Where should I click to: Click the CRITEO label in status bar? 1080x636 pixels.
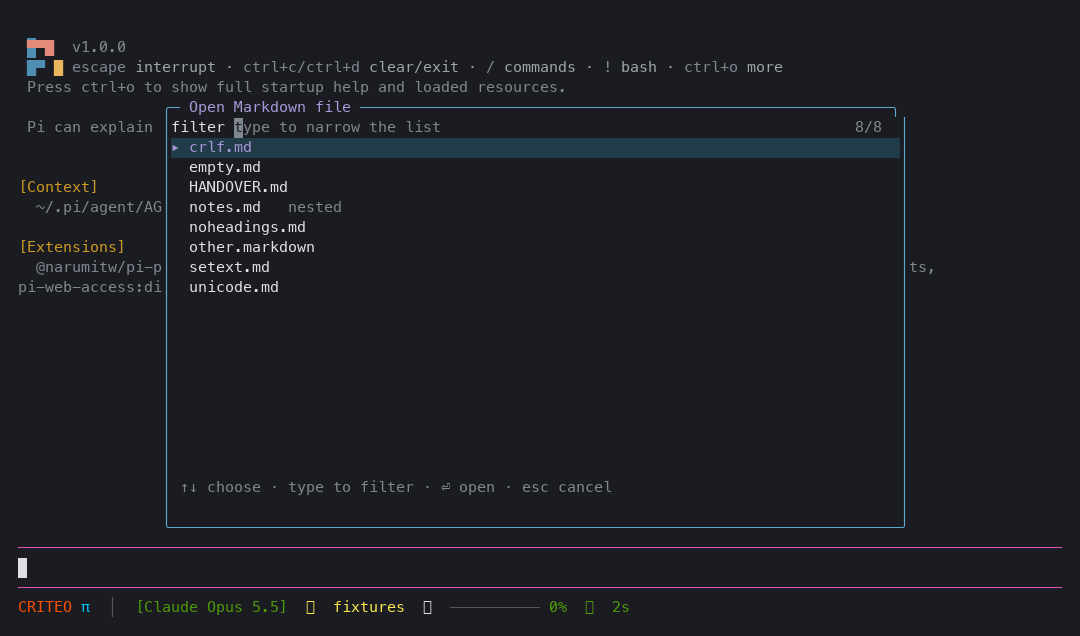click(x=45, y=607)
